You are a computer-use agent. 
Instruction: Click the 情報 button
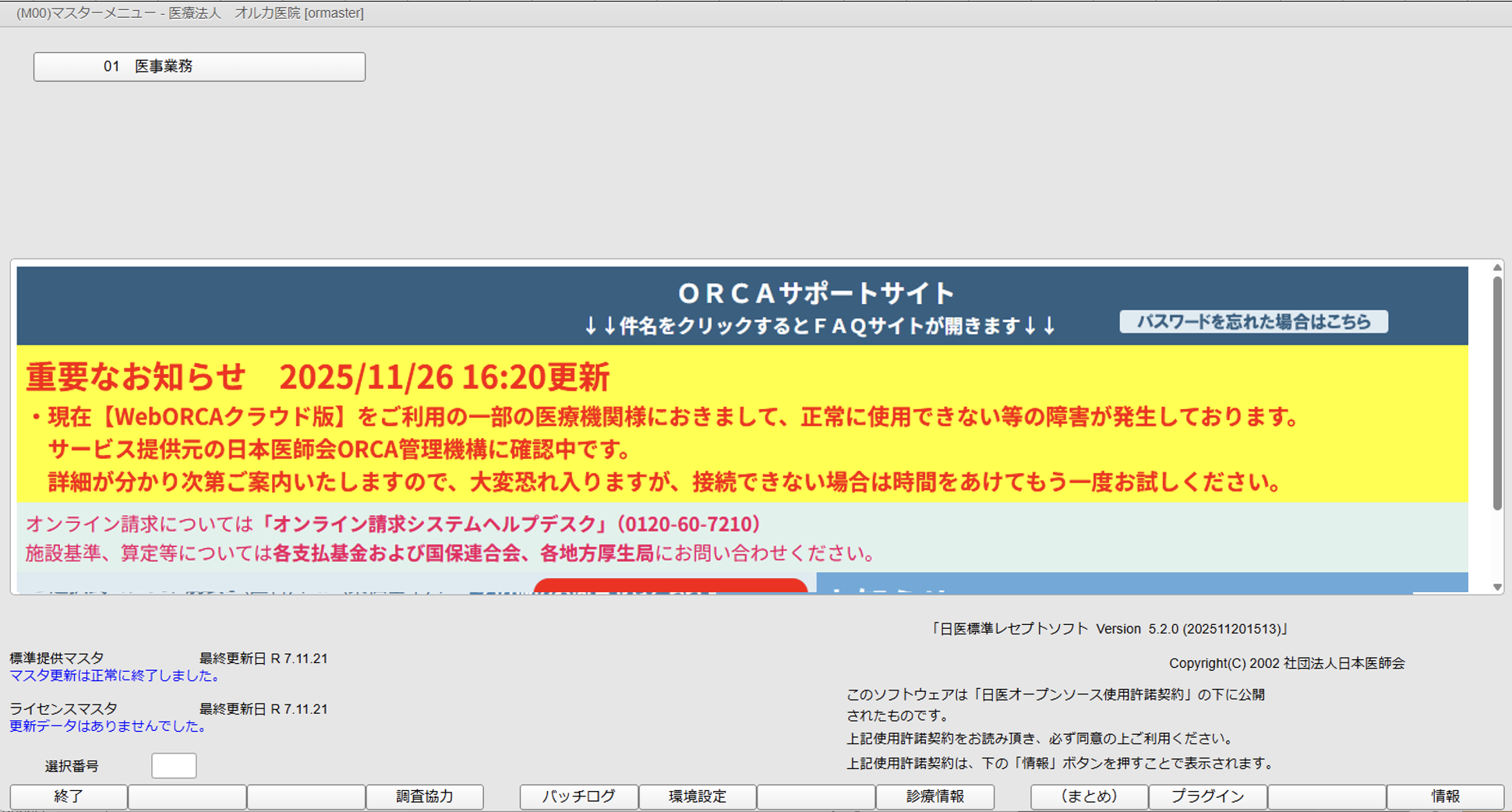[1446, 796]
